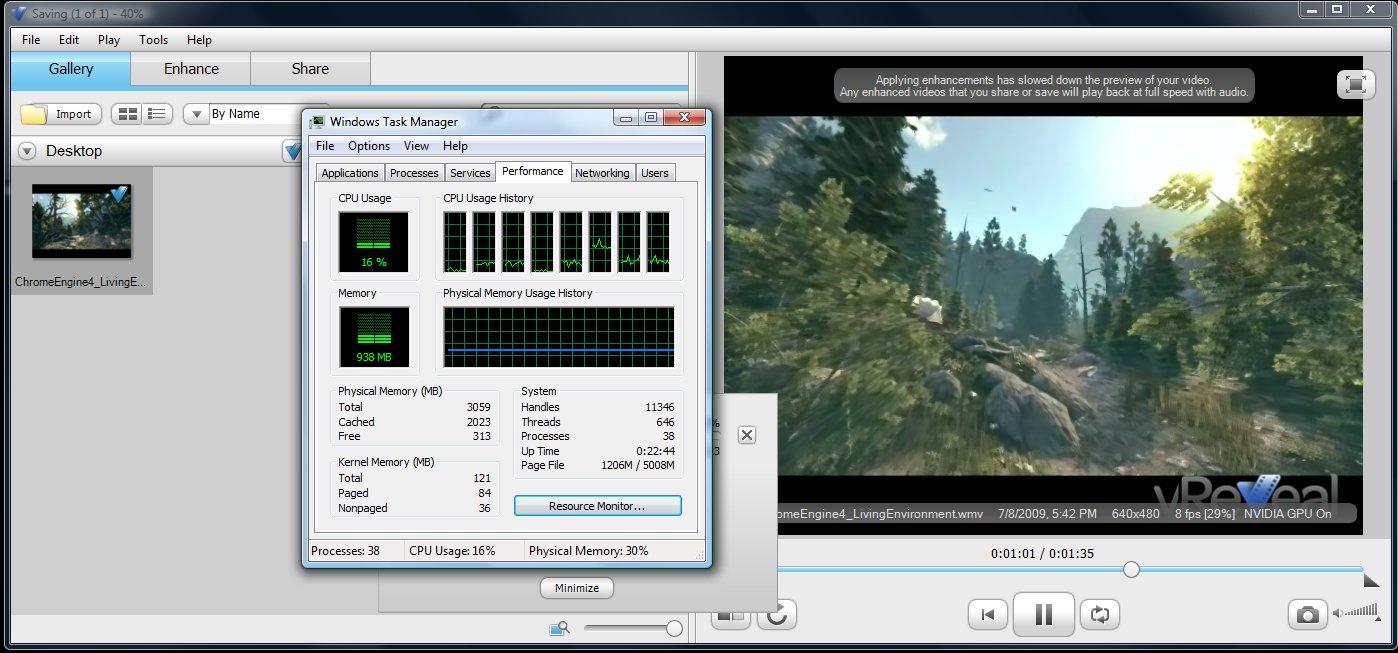1398x653 pixels.
Task: Switch to Task Manager Processes tab
Action: click(414, 173)
